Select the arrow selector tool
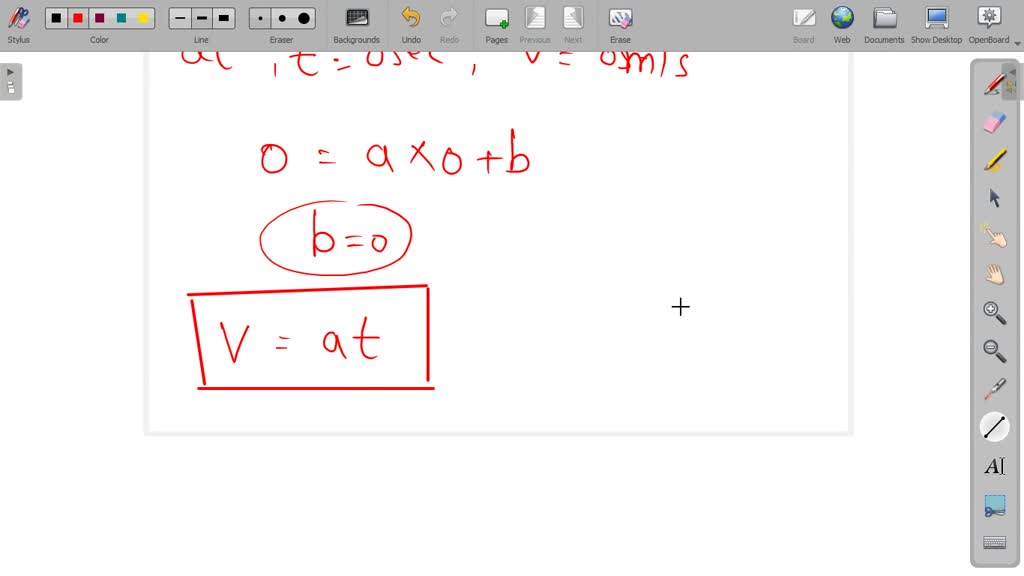 [x=994, y=199]
